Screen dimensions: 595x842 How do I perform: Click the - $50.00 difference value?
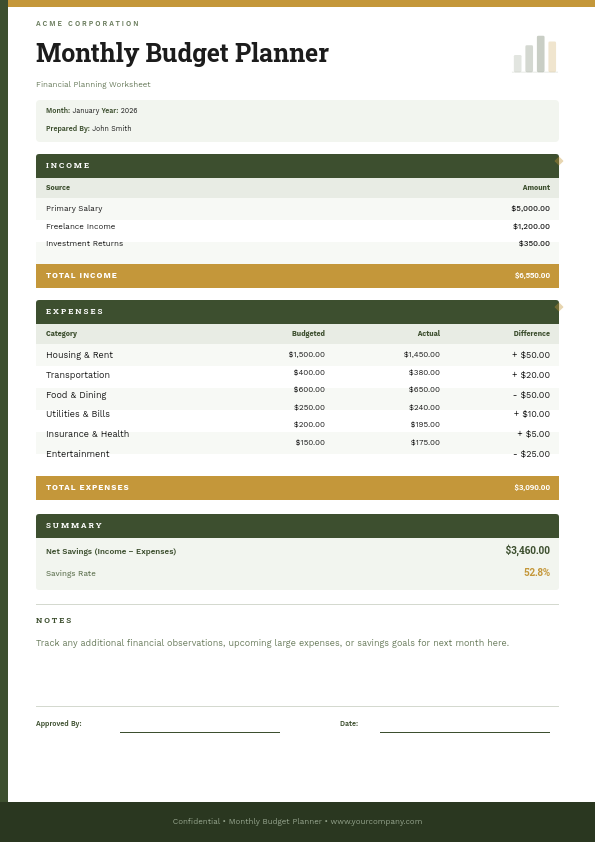tap(531, 395)
